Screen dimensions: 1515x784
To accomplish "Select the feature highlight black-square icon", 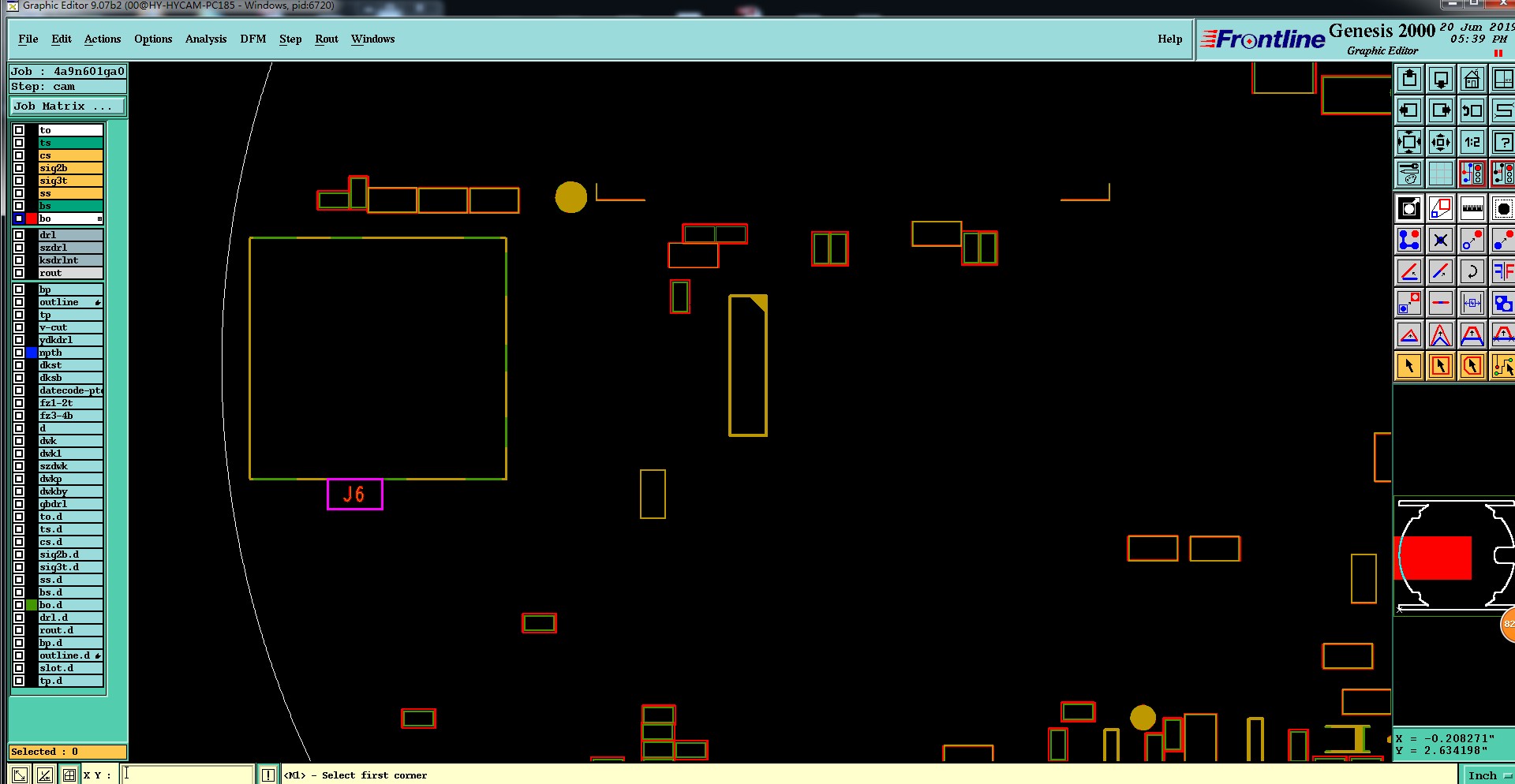I will click(x=1409, y=208).
